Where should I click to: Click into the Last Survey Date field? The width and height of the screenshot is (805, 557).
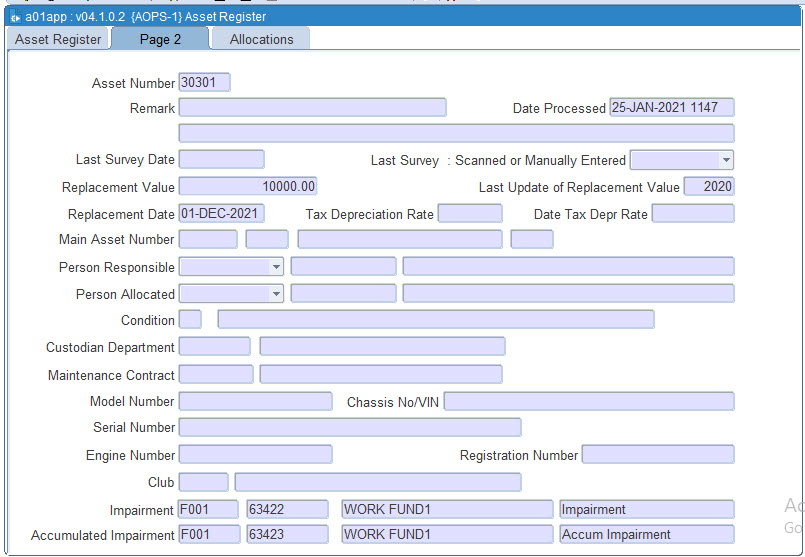pyautogui.click(x=221, y=160)
